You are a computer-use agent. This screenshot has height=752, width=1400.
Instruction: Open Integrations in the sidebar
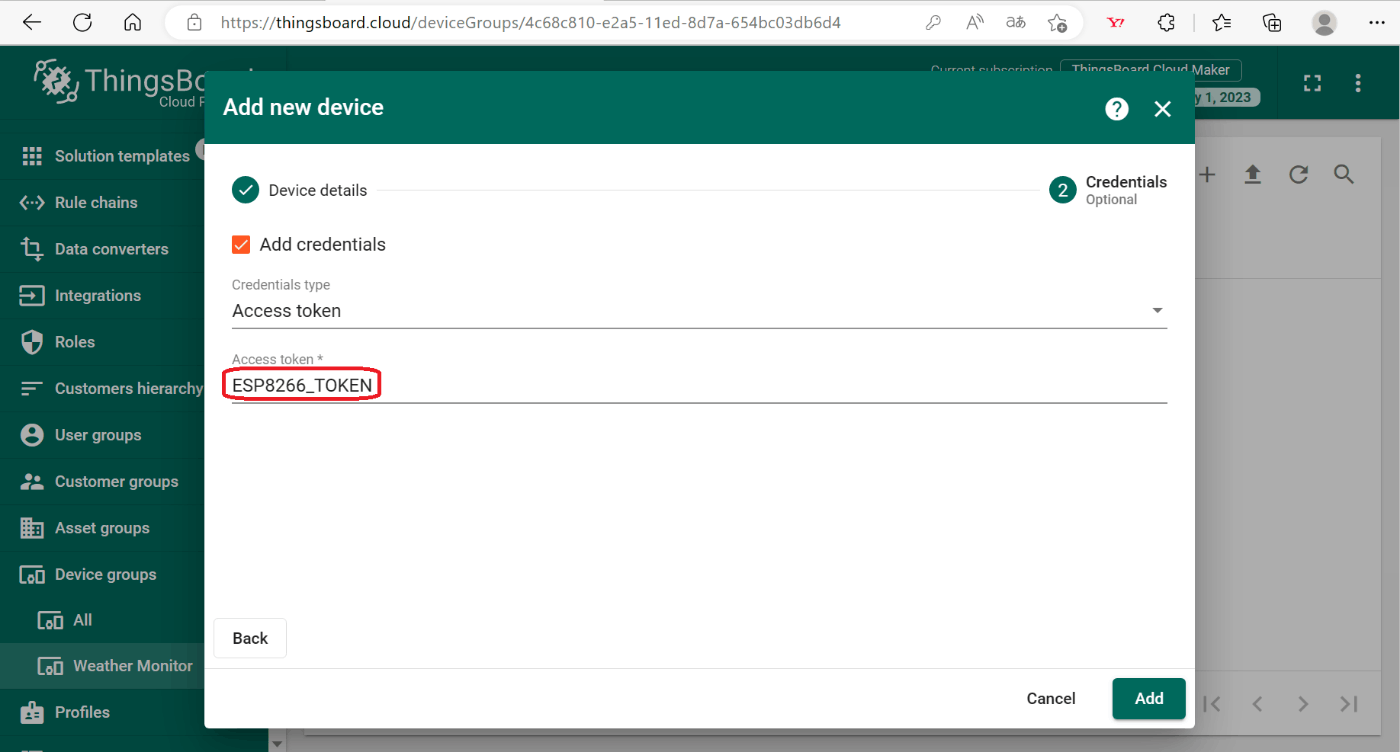point(102,295)
